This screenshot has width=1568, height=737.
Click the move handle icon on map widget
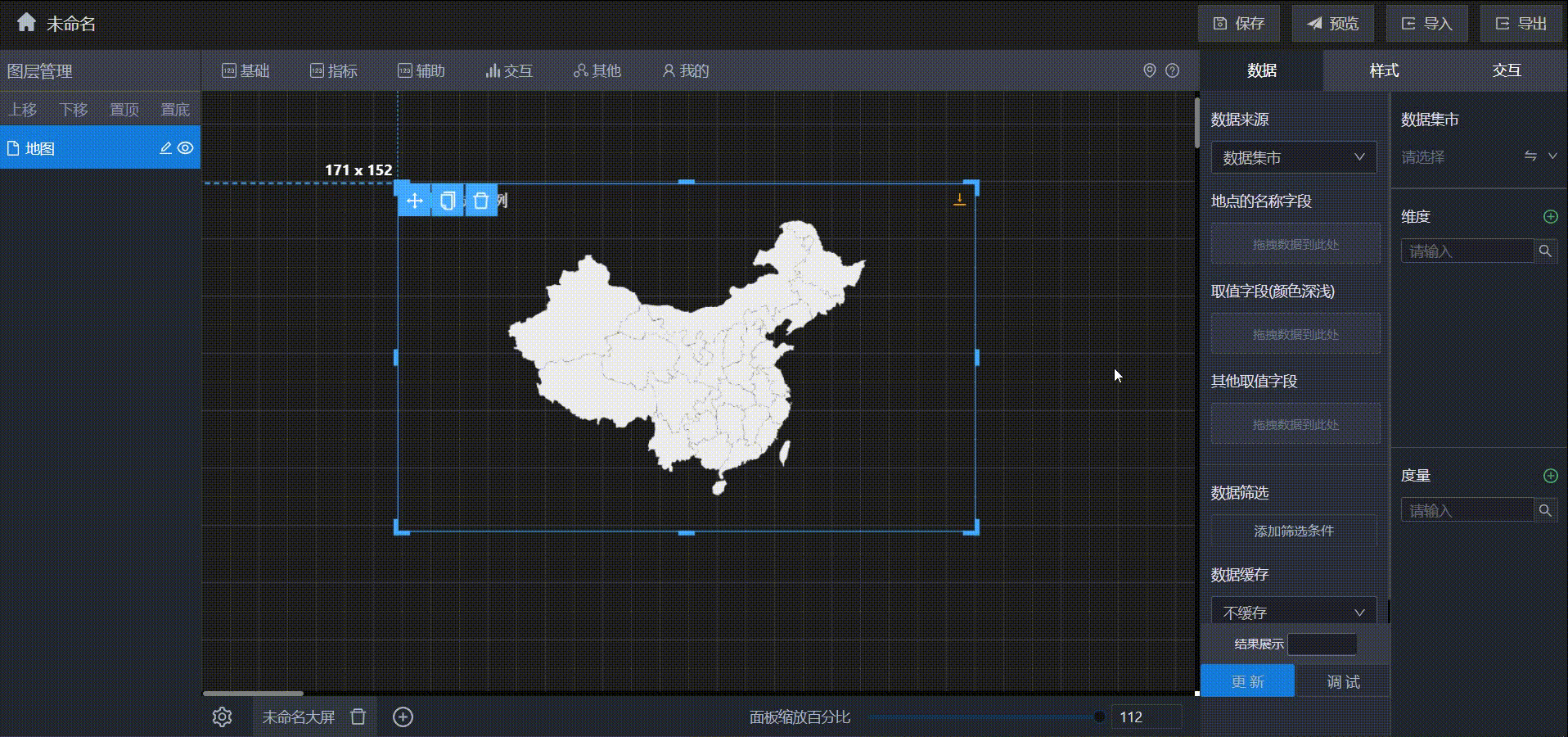click(x=414, y=201)
